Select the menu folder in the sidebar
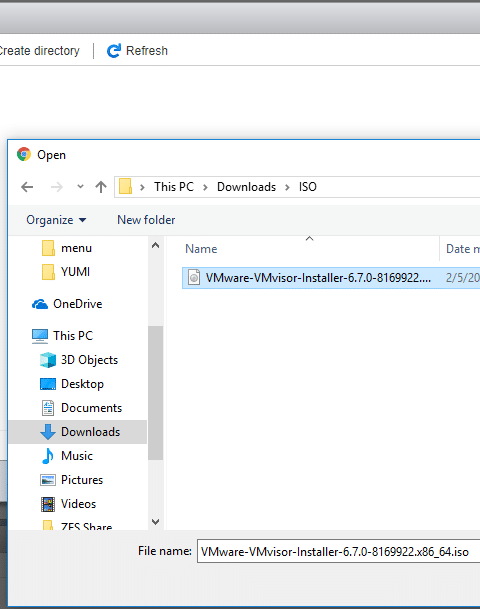The width and height of the screenshot is (480, 609). pyautogui.click(x=67, y=248)
